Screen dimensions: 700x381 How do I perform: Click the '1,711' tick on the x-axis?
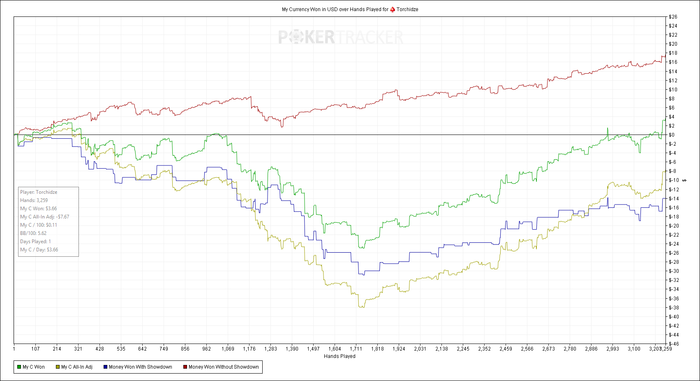point(356,349)
